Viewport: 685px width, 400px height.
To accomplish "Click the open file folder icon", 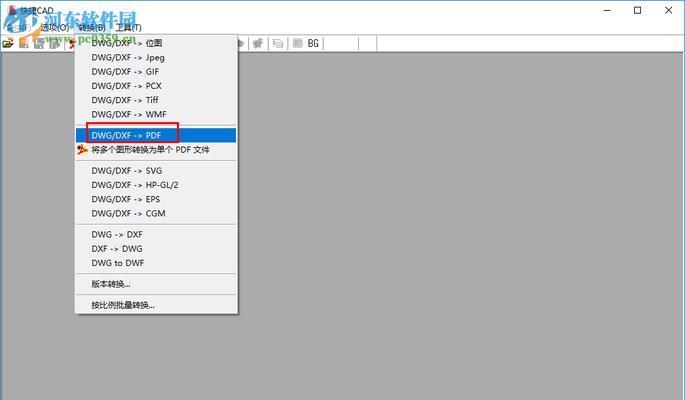I will click(8, 43).
